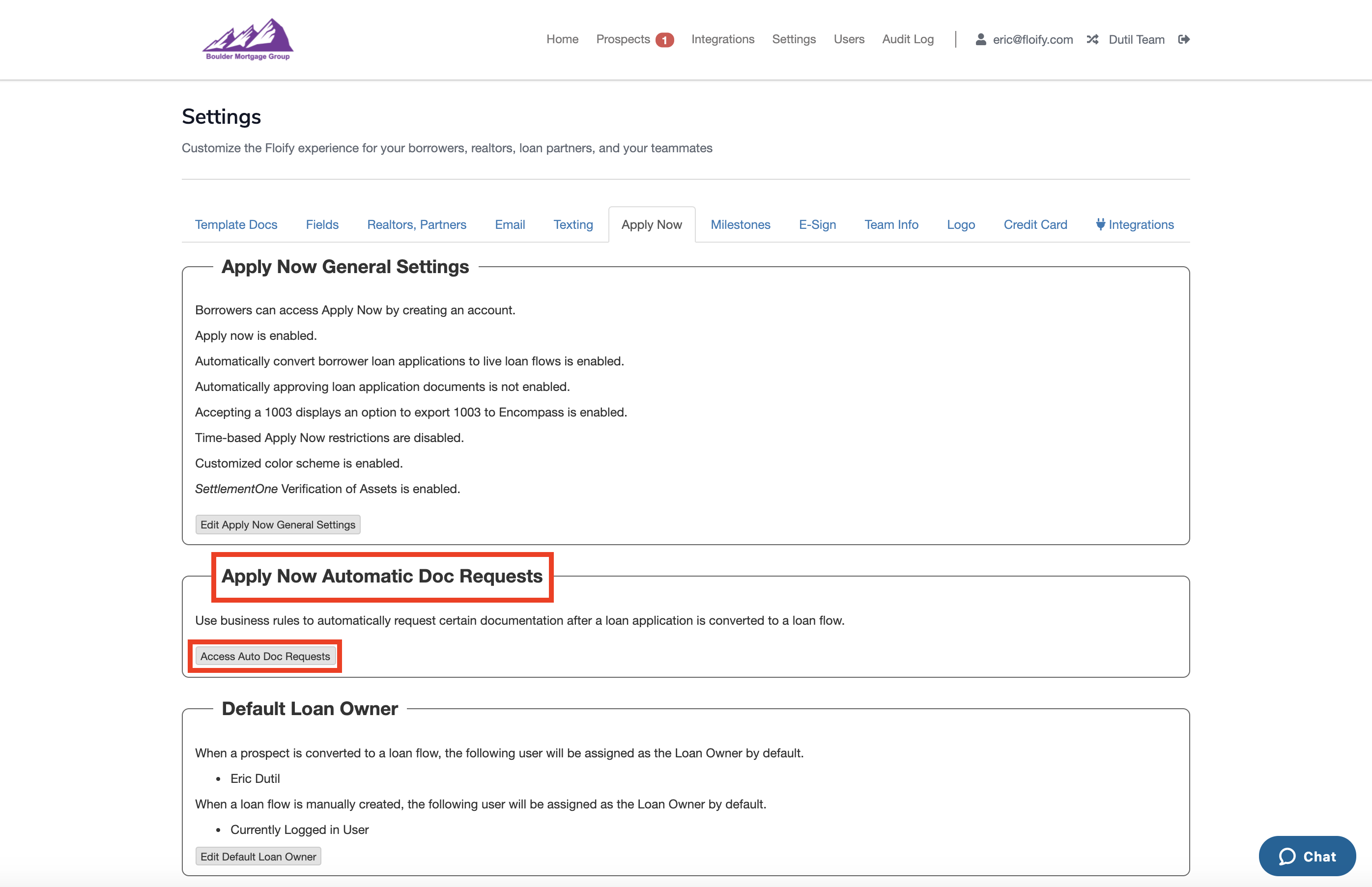Click the user profile icon beside eric@floify.com
The width and height of the screenshot is (1372, 887).
coord(980,39)
